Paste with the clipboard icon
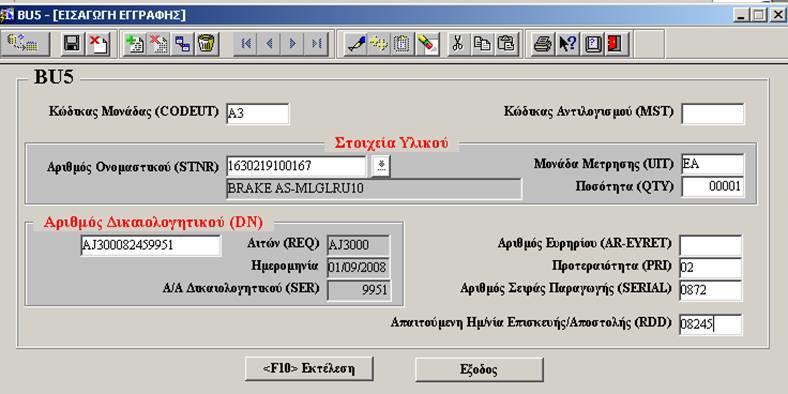The image size is (788, 394). 506,44
